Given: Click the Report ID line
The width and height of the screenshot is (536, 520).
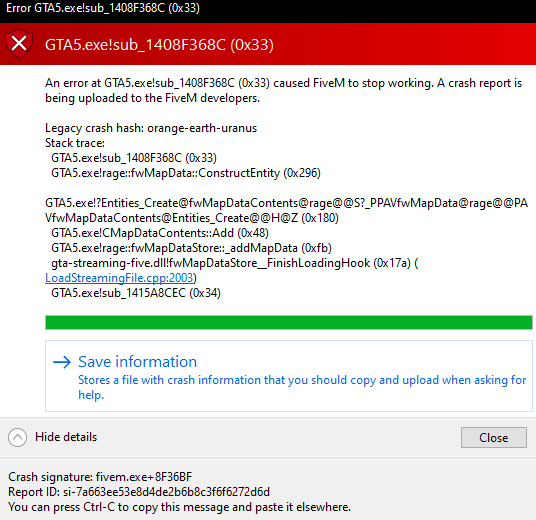Looking at the screenshot, I should click(x=139, y=492).
